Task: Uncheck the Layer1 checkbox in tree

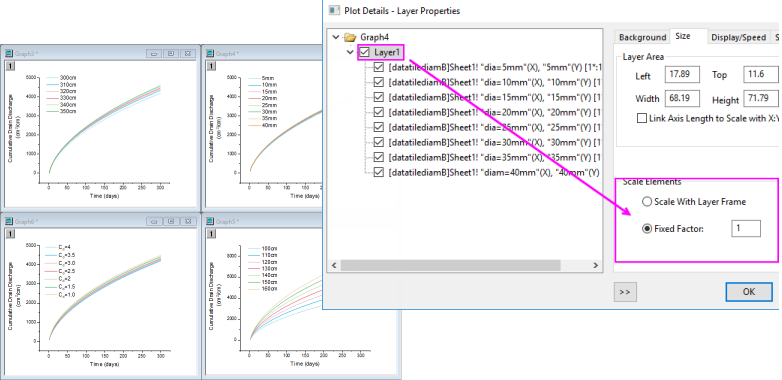Action: [x=365, y=52]
